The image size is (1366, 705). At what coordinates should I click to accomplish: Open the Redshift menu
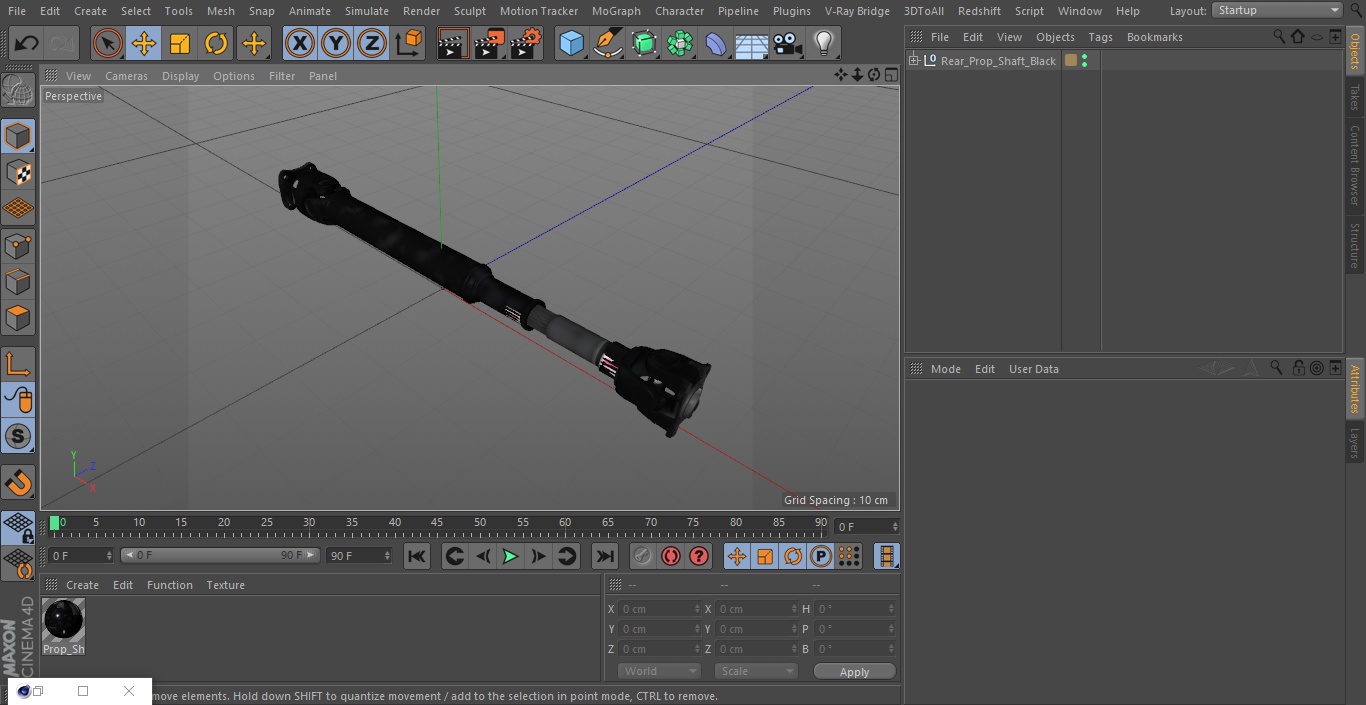[979, 11]
